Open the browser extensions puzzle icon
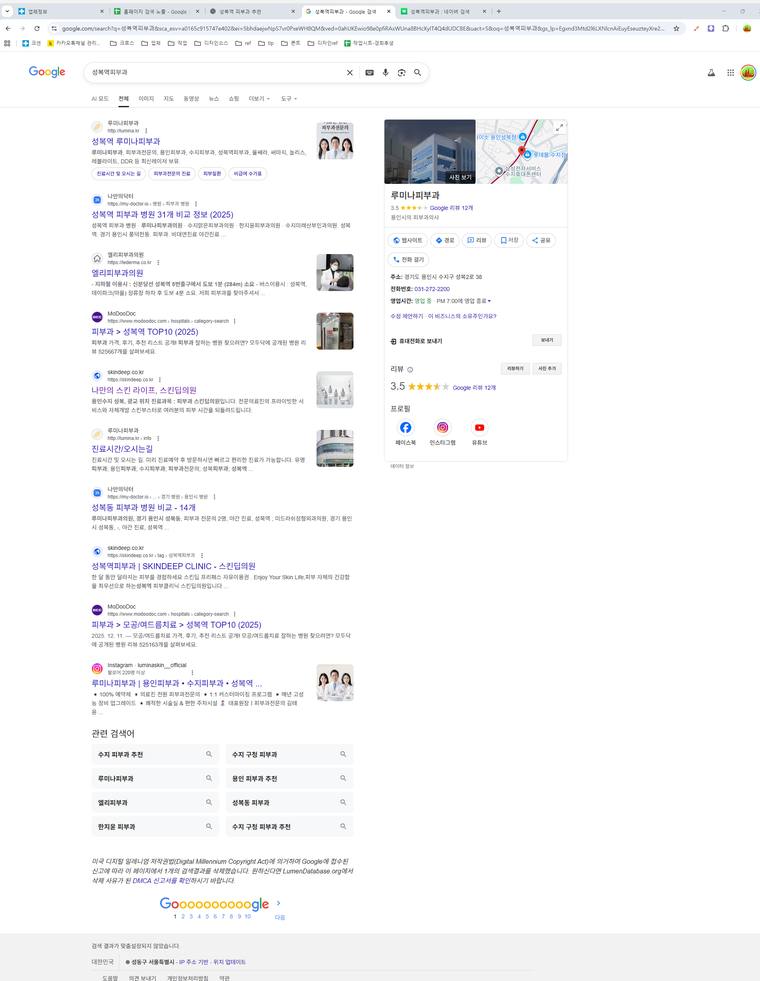This screenshot has width=760, height=981. point(726,28)
